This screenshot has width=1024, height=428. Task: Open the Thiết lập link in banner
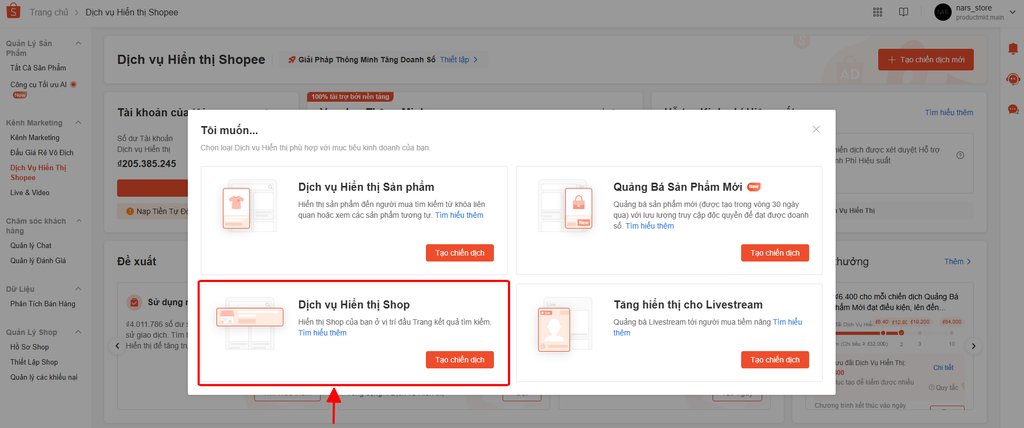point(458,59)
